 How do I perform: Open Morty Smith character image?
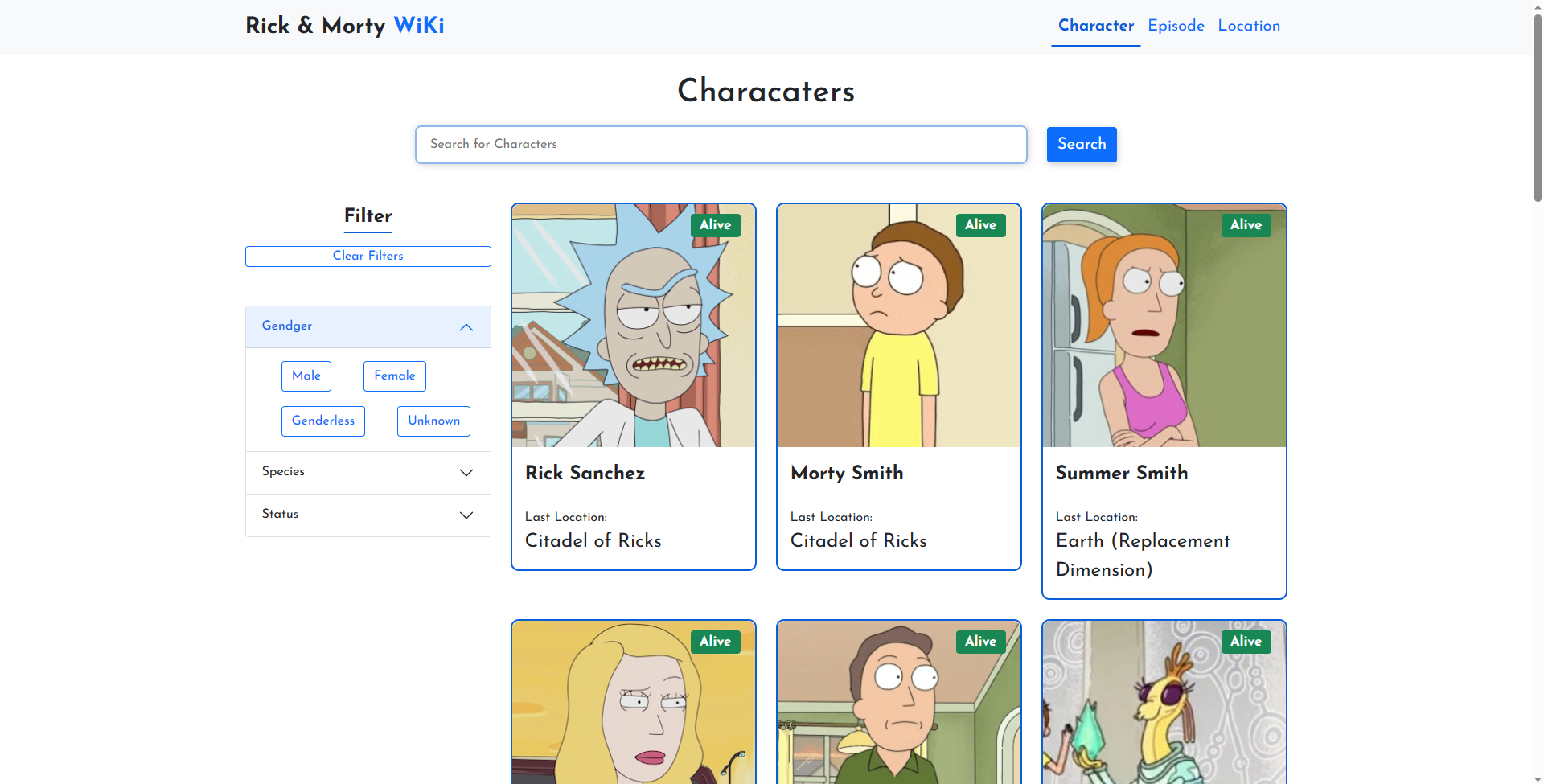click(899, 326)
